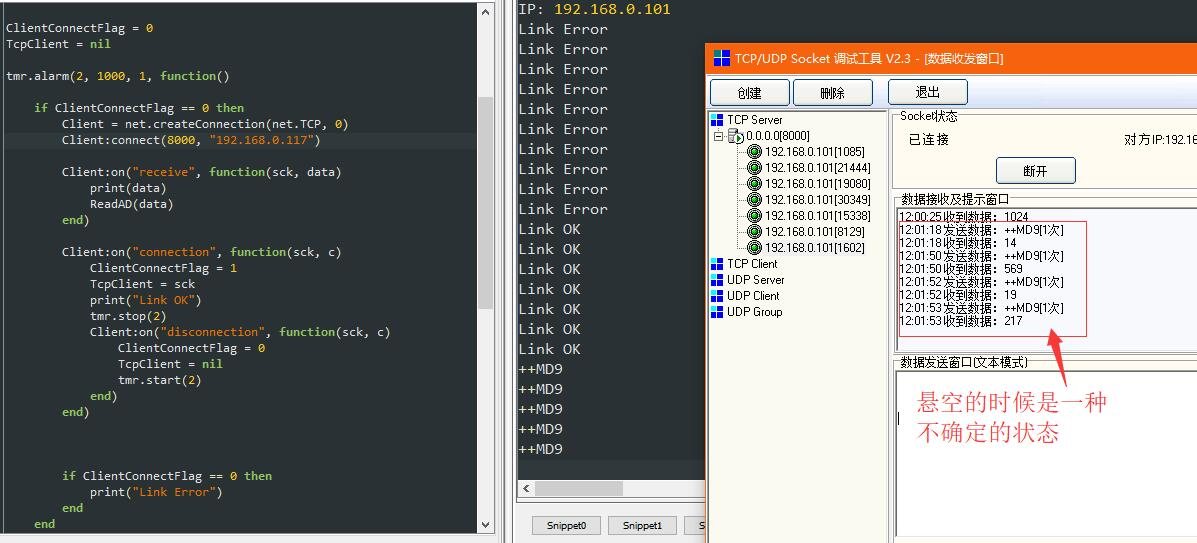This screenshot has width=1197, height=543.
Task: Select log line '12:01:50收到数据: 569'
Action: (x=960, y=269)
